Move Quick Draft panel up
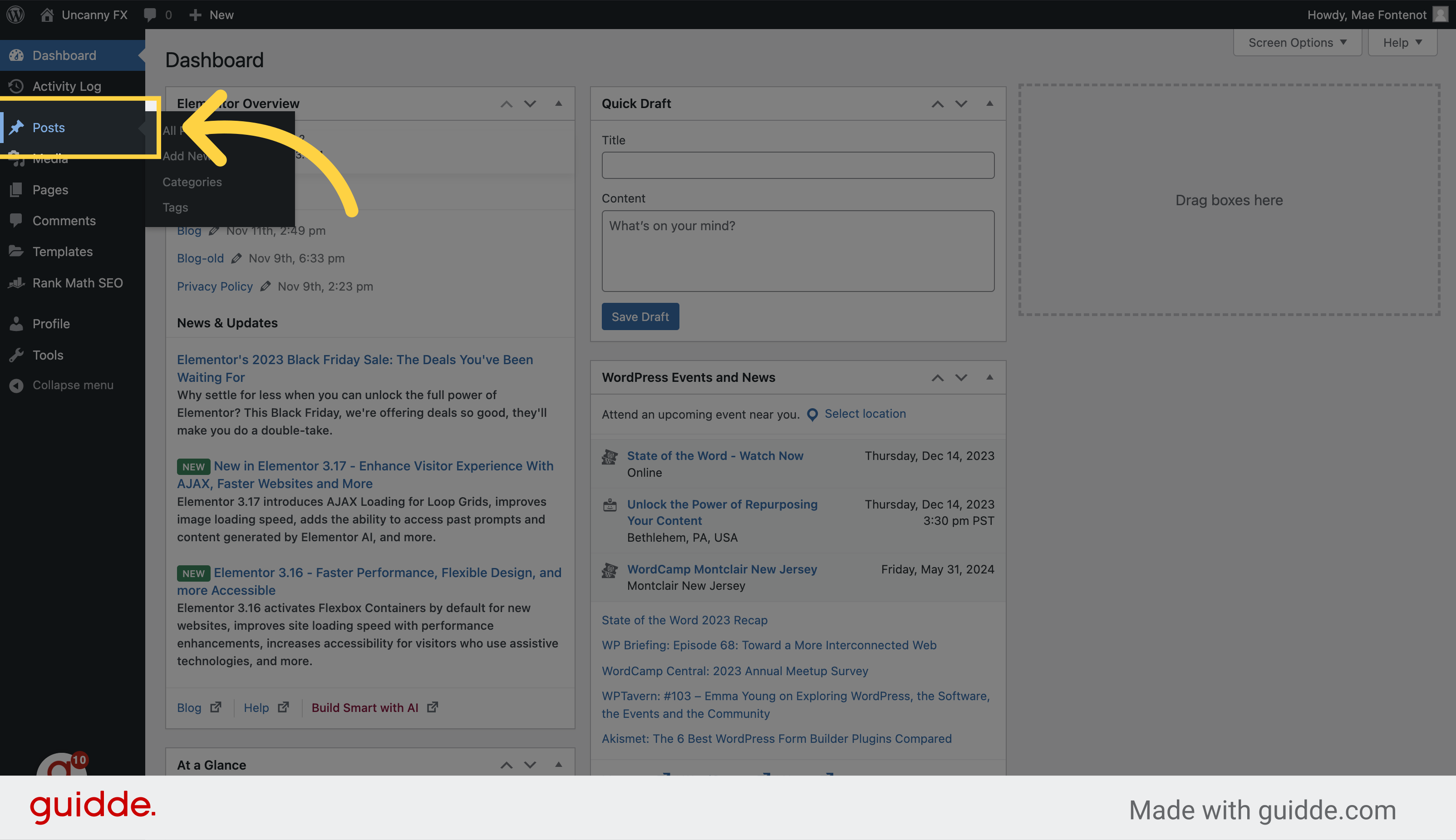 click(x=938, y=104)
